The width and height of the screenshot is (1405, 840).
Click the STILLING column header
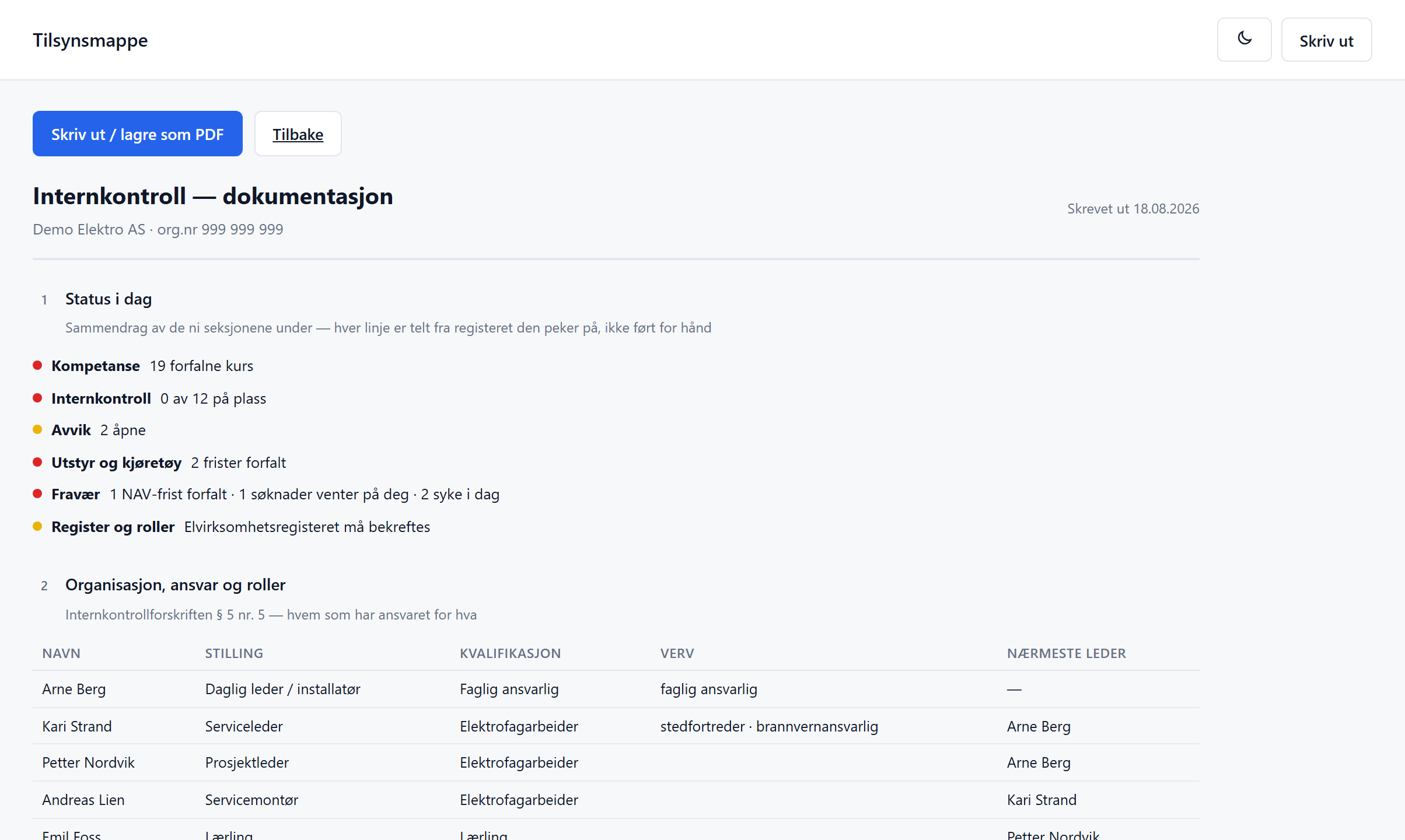pyautogui.click(x=234, y=653)
